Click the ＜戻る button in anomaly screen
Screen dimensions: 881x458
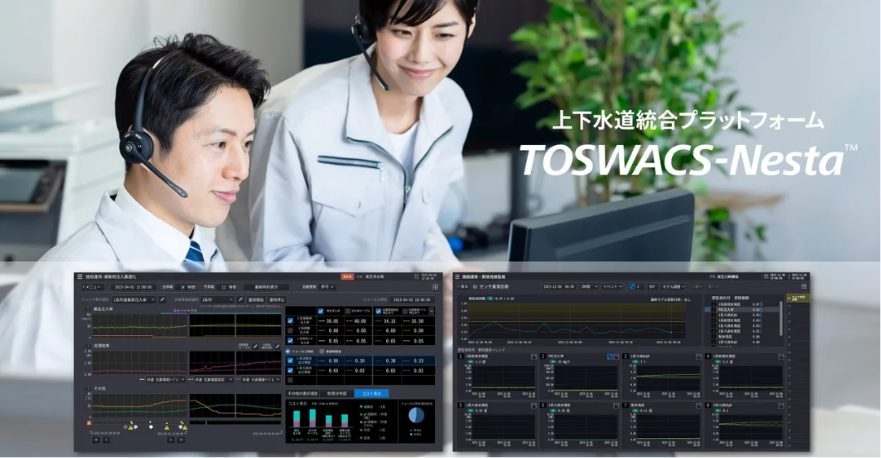[x=463, y=287]
